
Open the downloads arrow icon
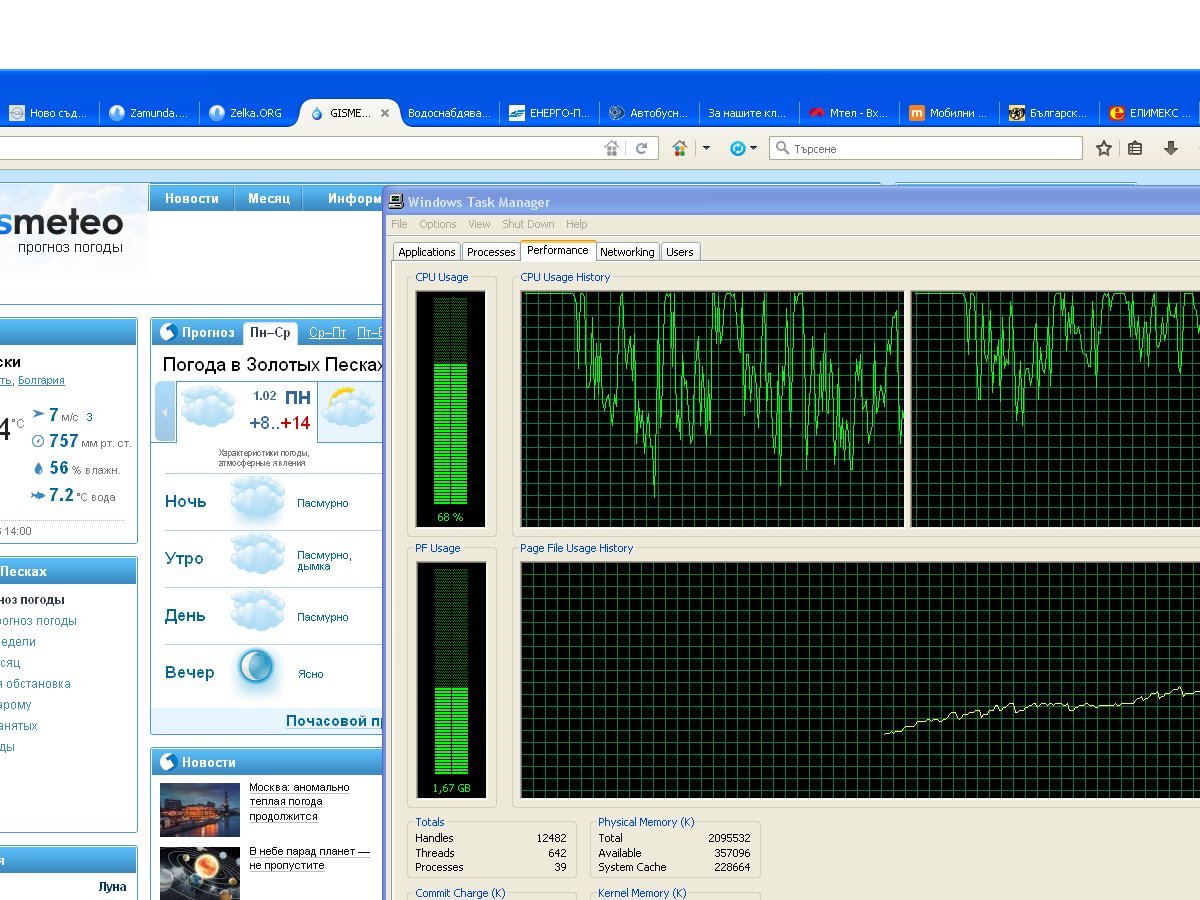1171,148
